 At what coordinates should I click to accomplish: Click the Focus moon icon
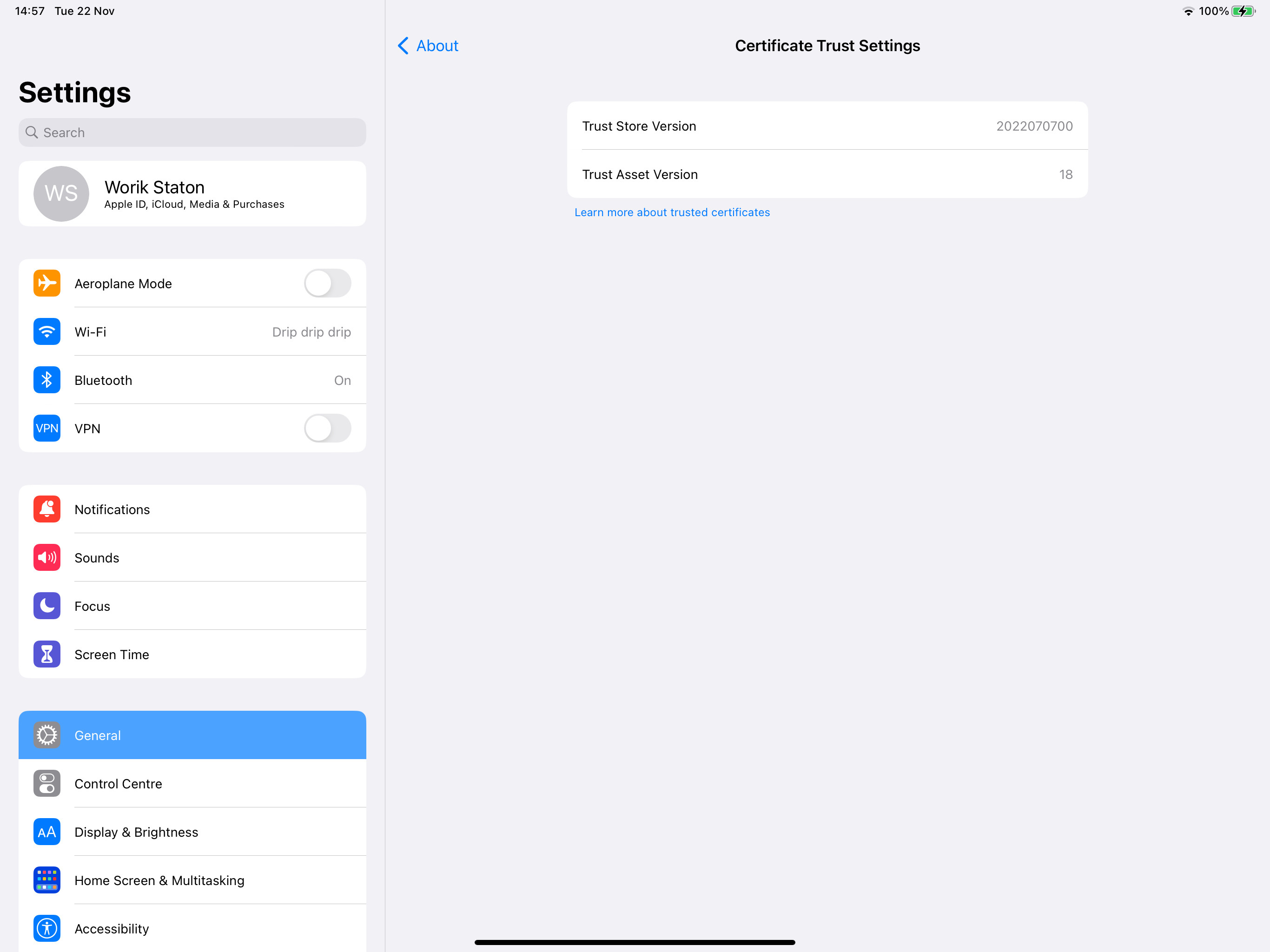pos(46,606)
